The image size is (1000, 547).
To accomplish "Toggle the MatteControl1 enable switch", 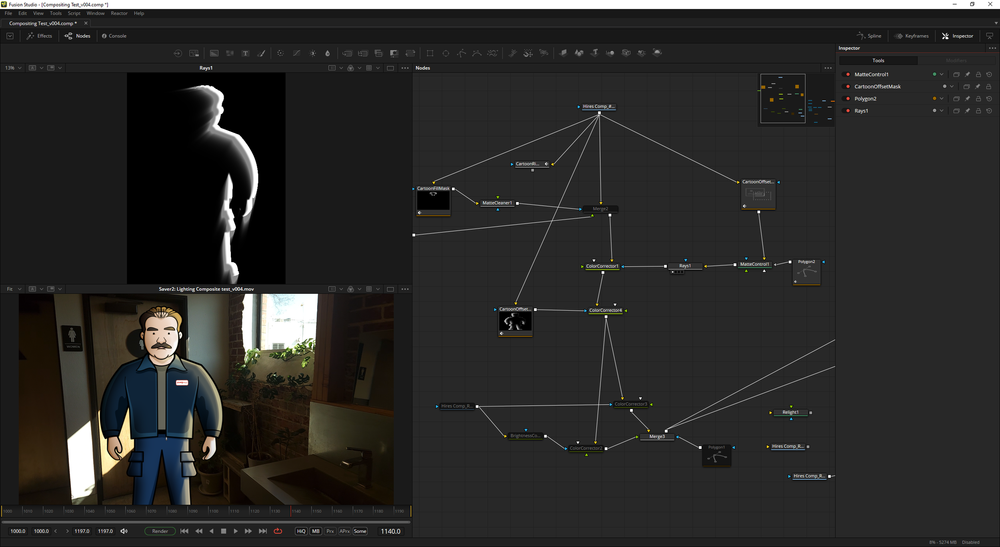I will click(848, 75).
